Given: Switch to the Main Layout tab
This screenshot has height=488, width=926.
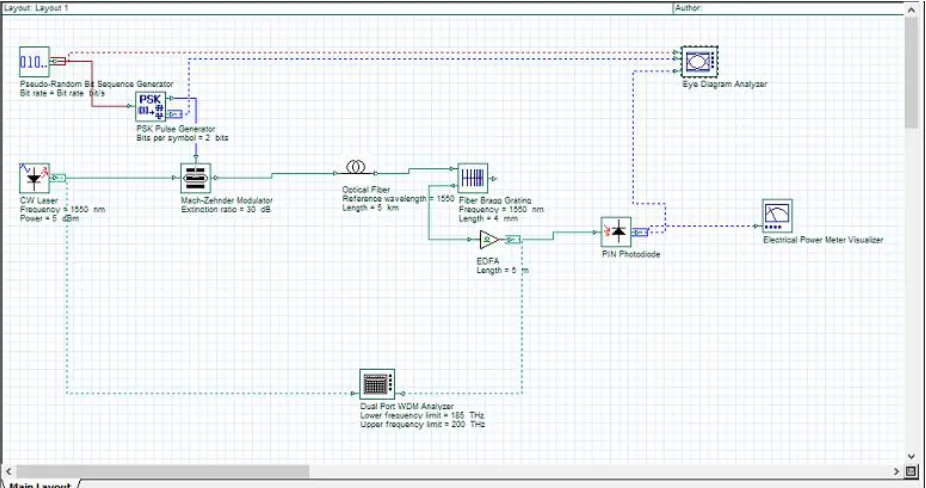Looking at the screenshot, I should coord(40,484).
